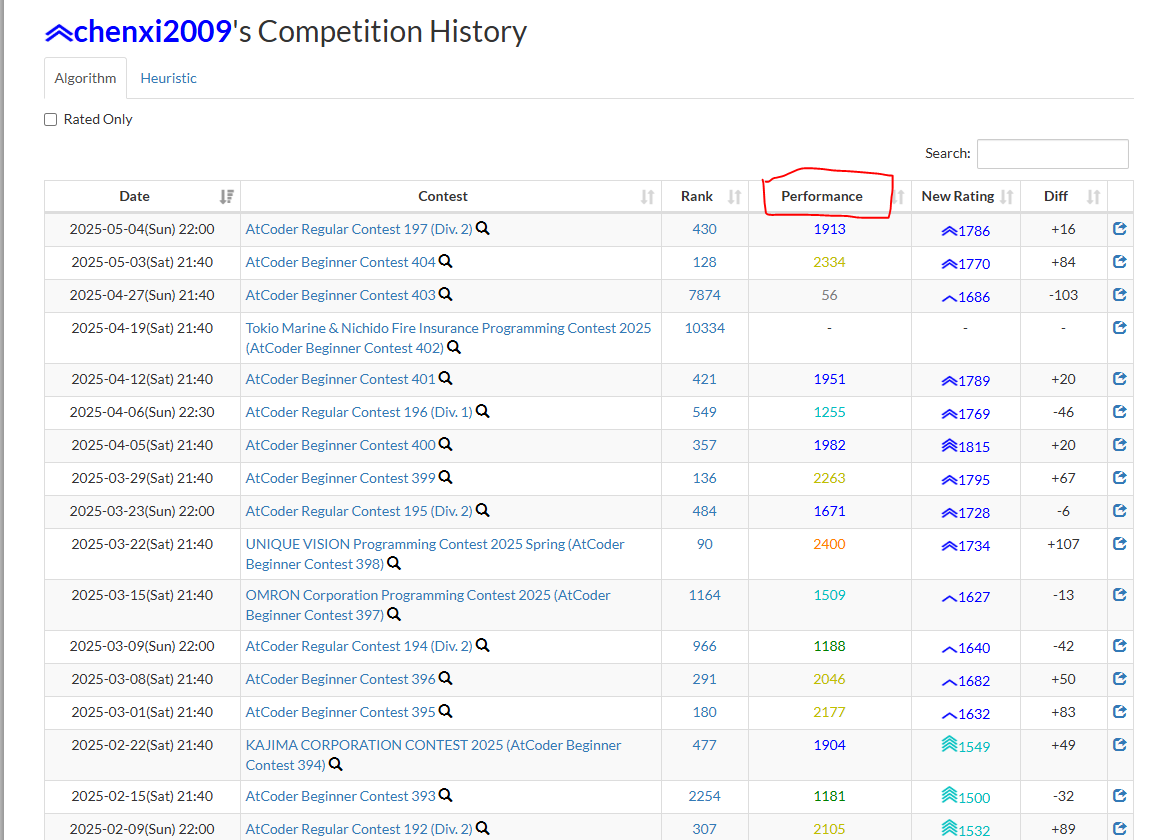The image size is (1155, 840).
Task: Click magnifier beside AtCoder Regular Contest 194
Action: click(482, 645)
